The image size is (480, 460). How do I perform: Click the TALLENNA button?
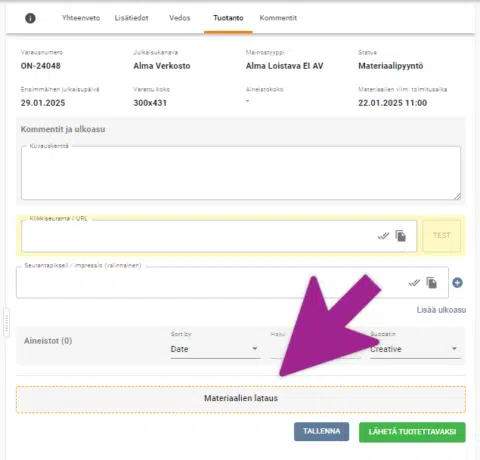click(x=321, y=431)
